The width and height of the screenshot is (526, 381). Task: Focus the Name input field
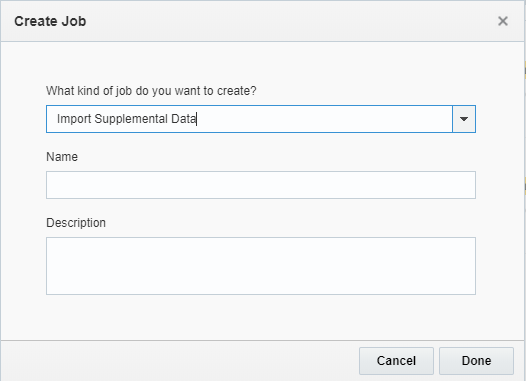tap(261, 185)
